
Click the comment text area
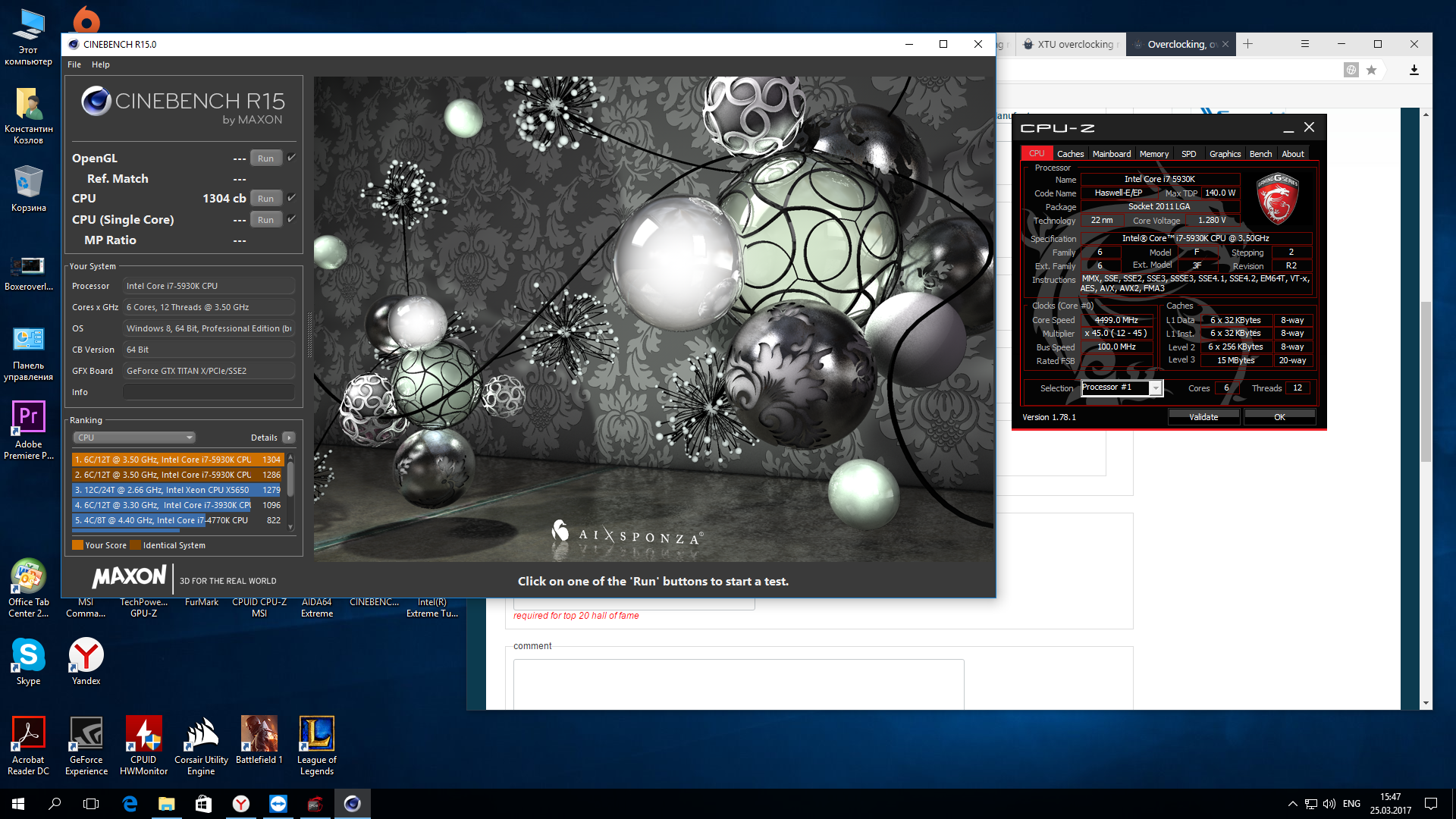coord(738,684)
